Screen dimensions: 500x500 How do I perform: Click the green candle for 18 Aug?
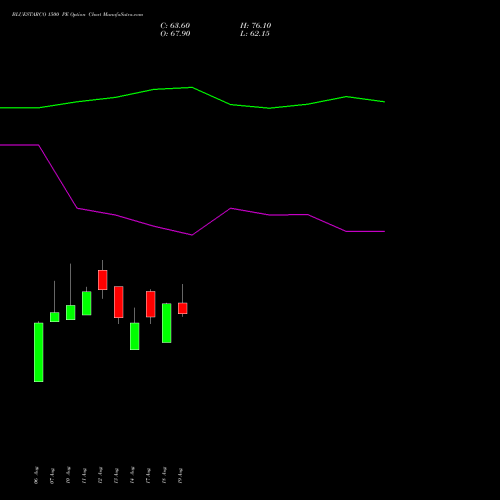pyautogui.click(x=167, y=323)
